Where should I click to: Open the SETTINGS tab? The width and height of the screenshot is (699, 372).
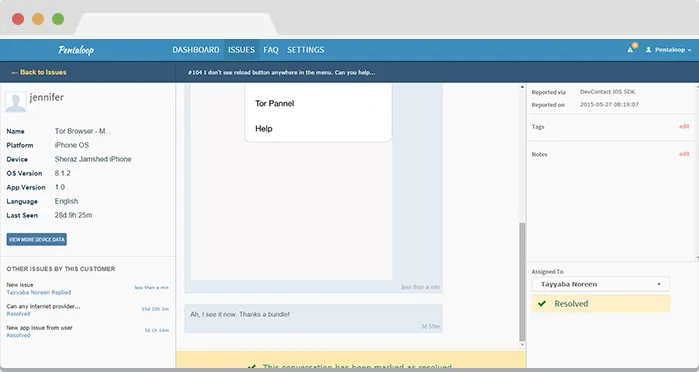pyautogui.click(x=305, y=50)
